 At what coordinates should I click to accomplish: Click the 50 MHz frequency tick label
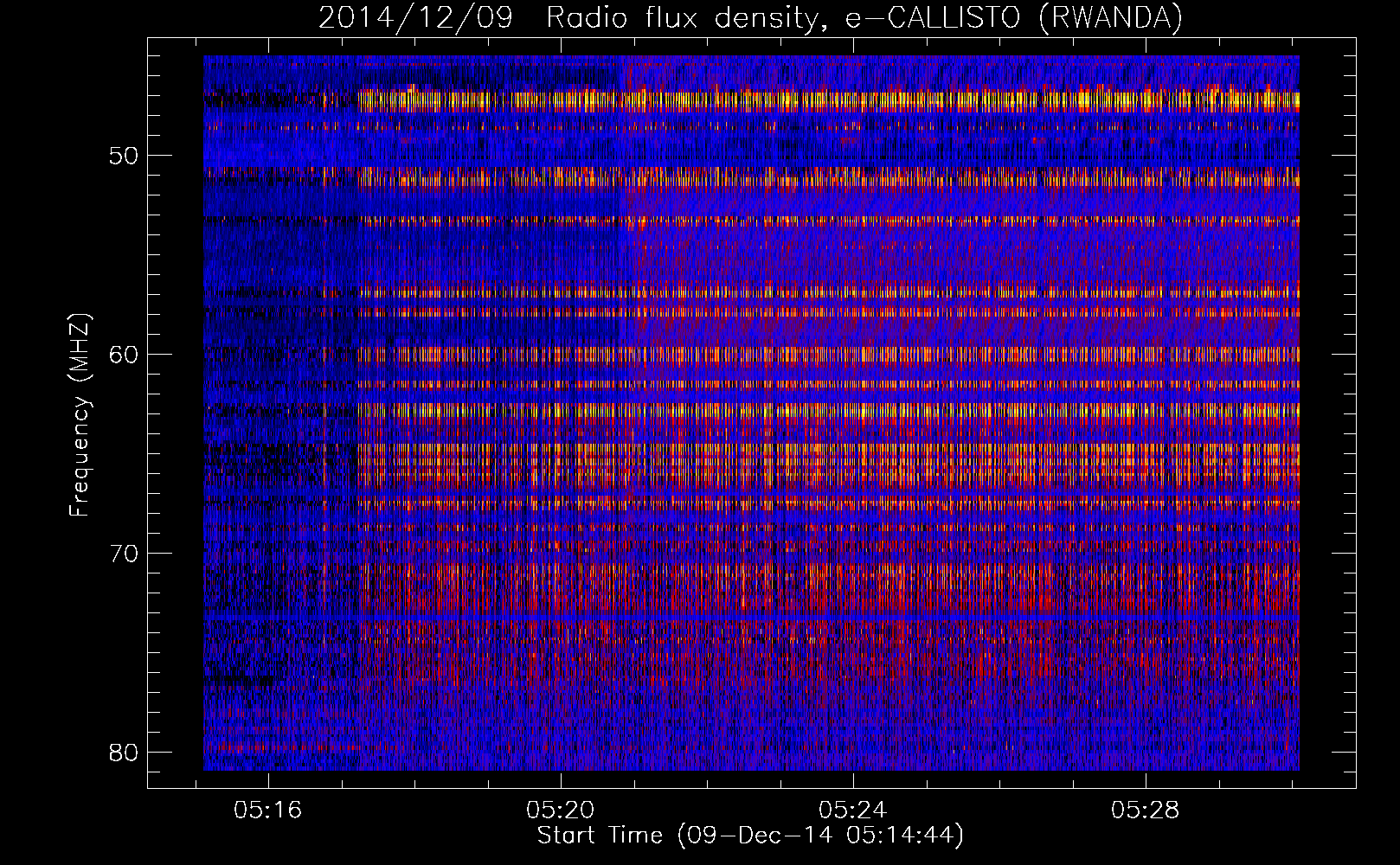[125, 156]
